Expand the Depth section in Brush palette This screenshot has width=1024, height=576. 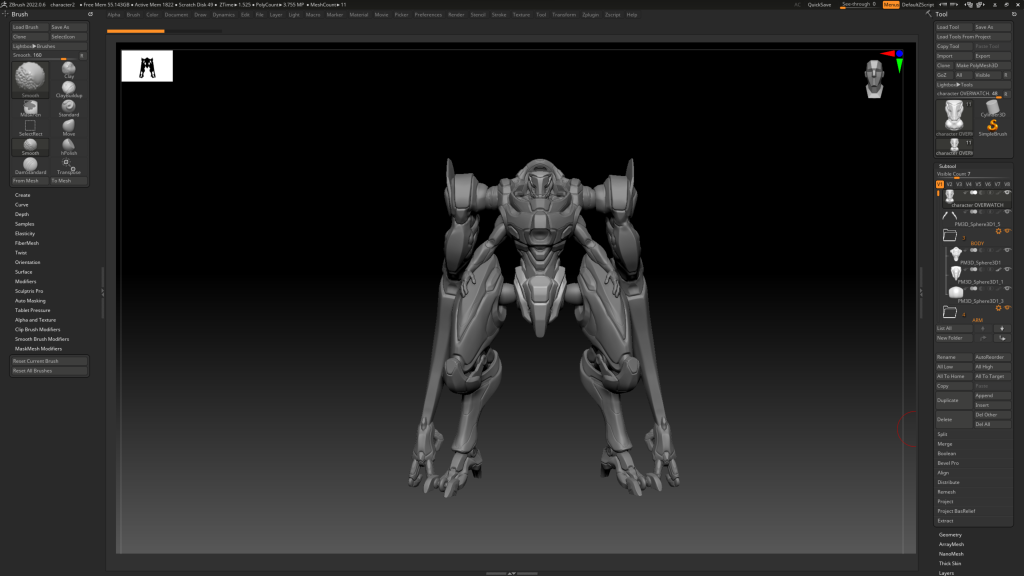pyautogui.click(x=22, y=214)
